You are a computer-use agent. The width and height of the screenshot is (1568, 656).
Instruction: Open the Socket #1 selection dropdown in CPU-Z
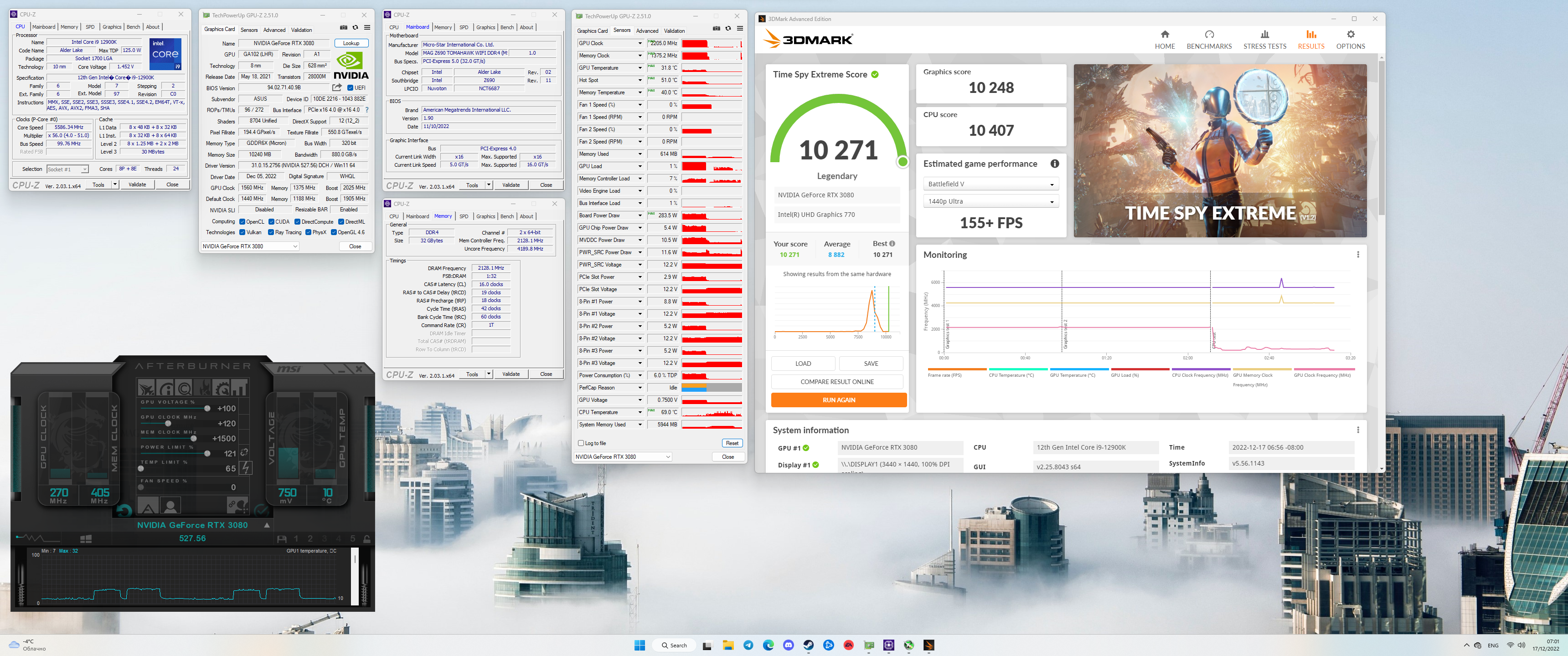pyautogui.click(x=67, y=169)
